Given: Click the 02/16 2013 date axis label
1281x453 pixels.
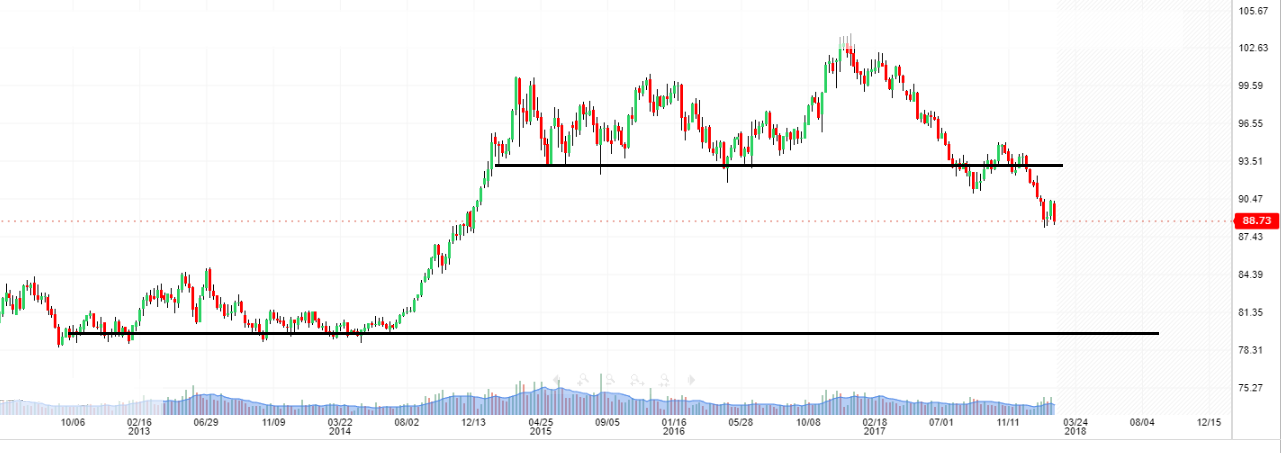Looking at the screenshot, I should tap(139, 427).
